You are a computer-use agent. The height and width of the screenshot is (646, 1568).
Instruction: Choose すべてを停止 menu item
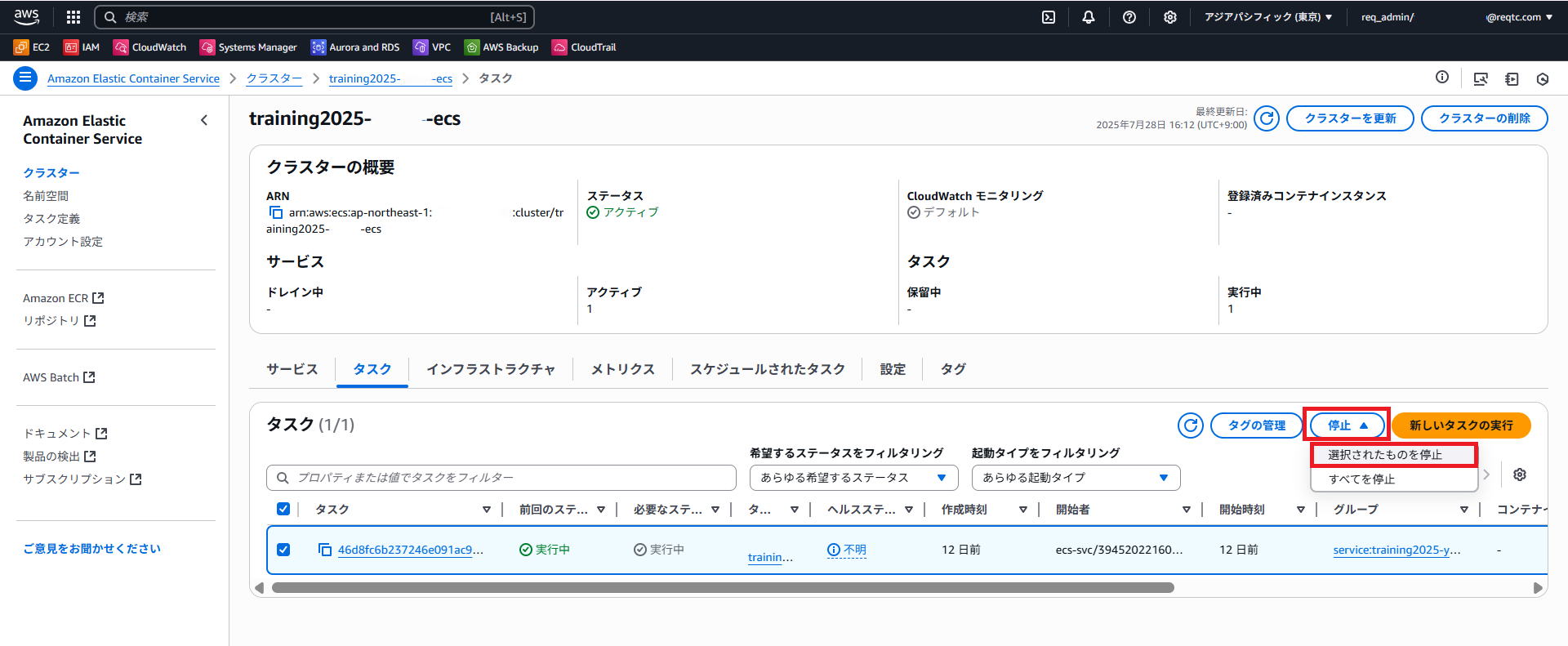1394,479
